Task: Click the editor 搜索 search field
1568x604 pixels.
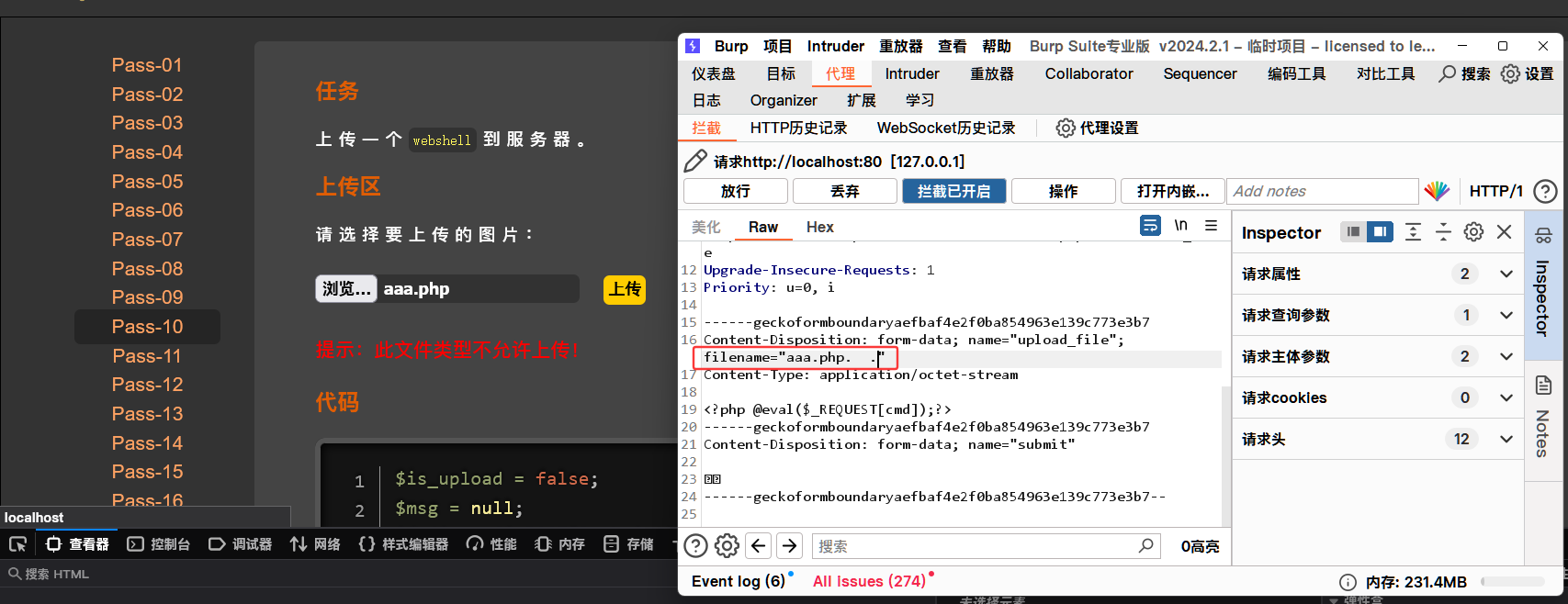Action: tap(984, 546)
